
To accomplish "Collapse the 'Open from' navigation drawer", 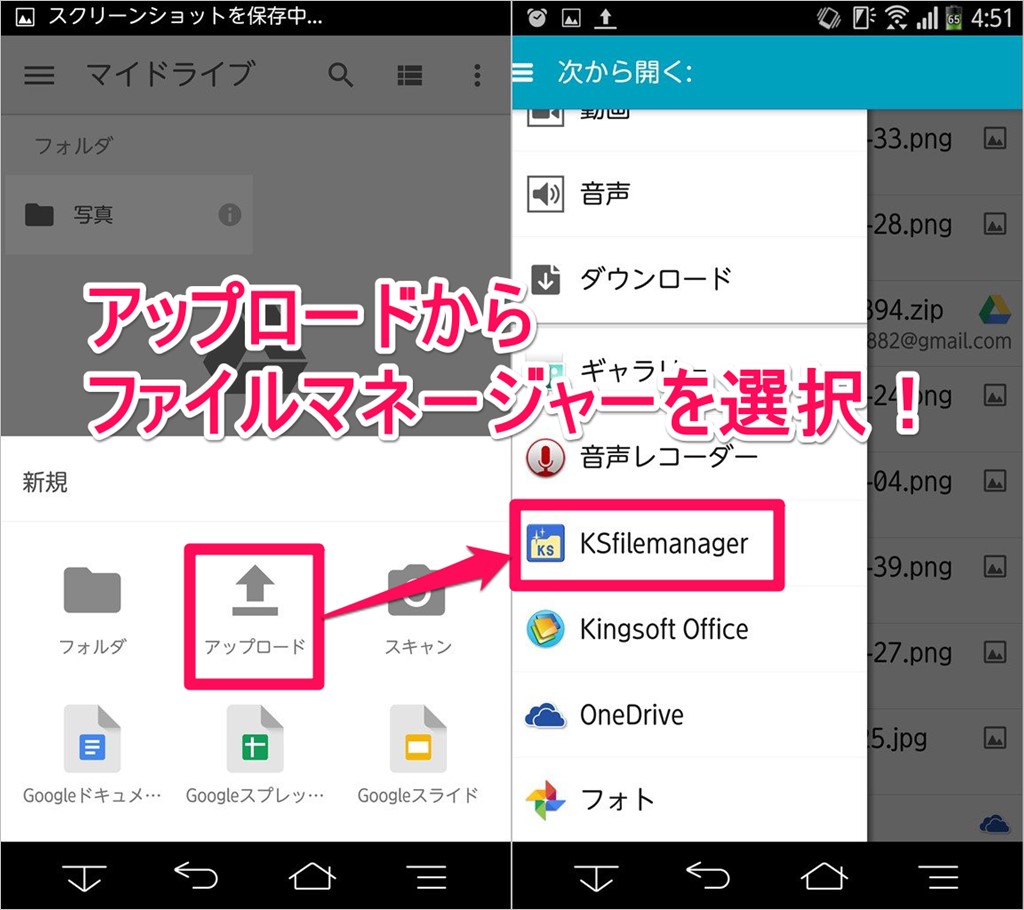I will [x=523, y=72].
